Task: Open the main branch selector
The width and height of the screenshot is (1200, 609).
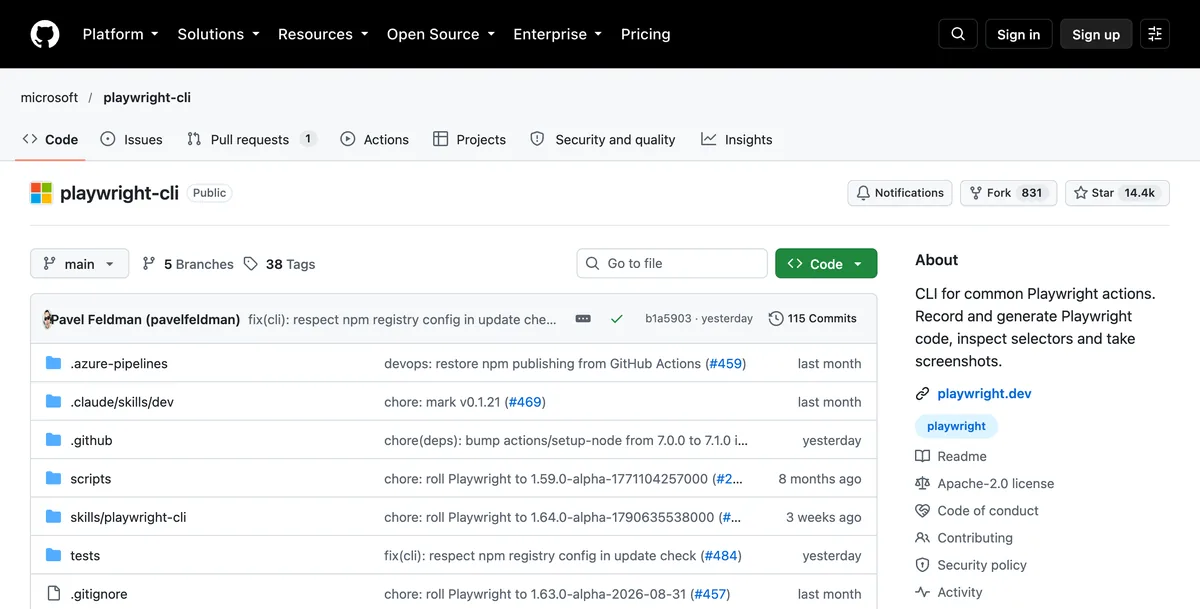Action: pos(80,264)
